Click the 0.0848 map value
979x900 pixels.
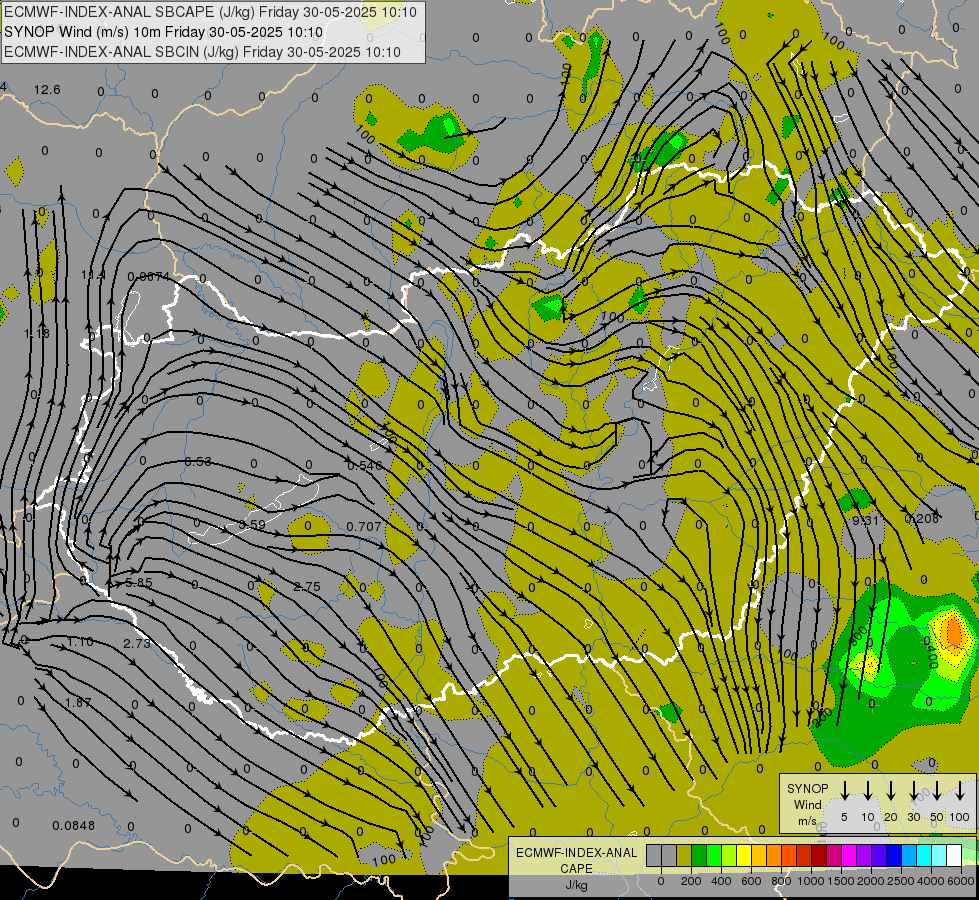click(x=74, y=826)
